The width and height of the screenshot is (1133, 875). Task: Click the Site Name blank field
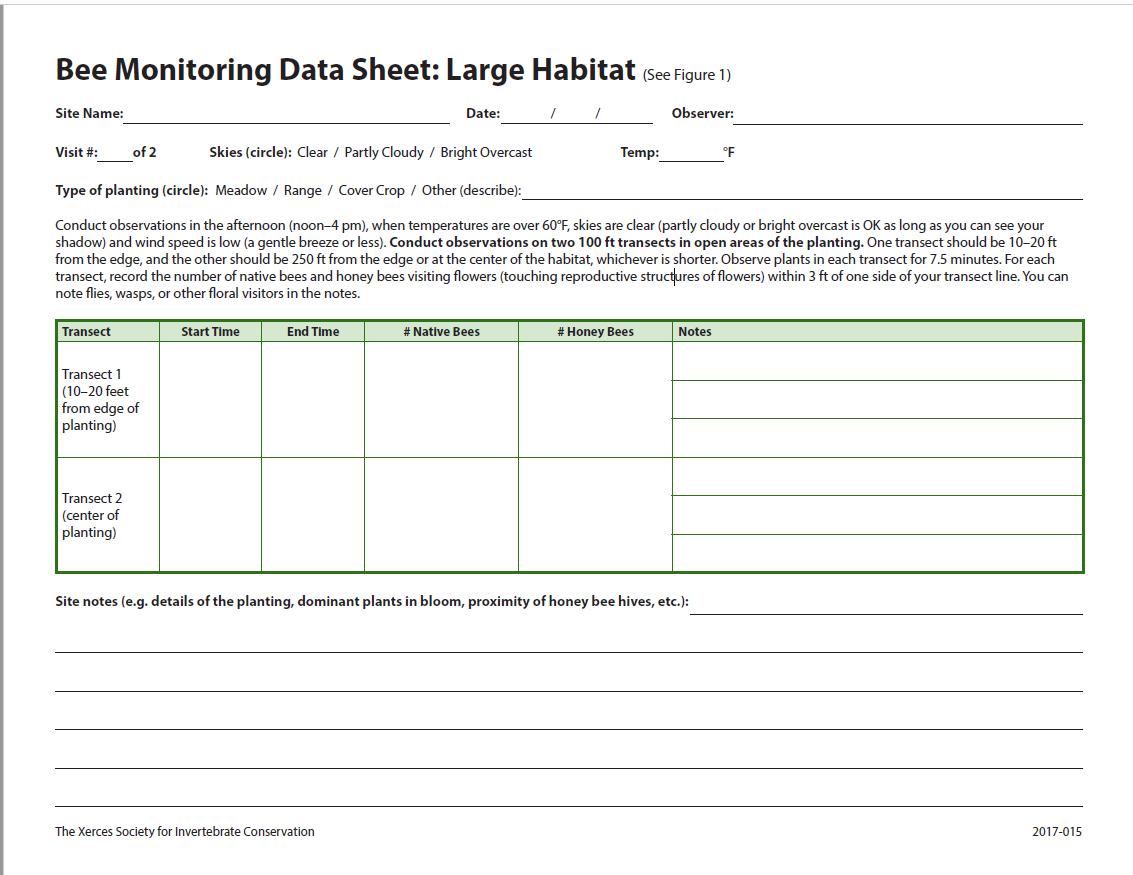286,114
